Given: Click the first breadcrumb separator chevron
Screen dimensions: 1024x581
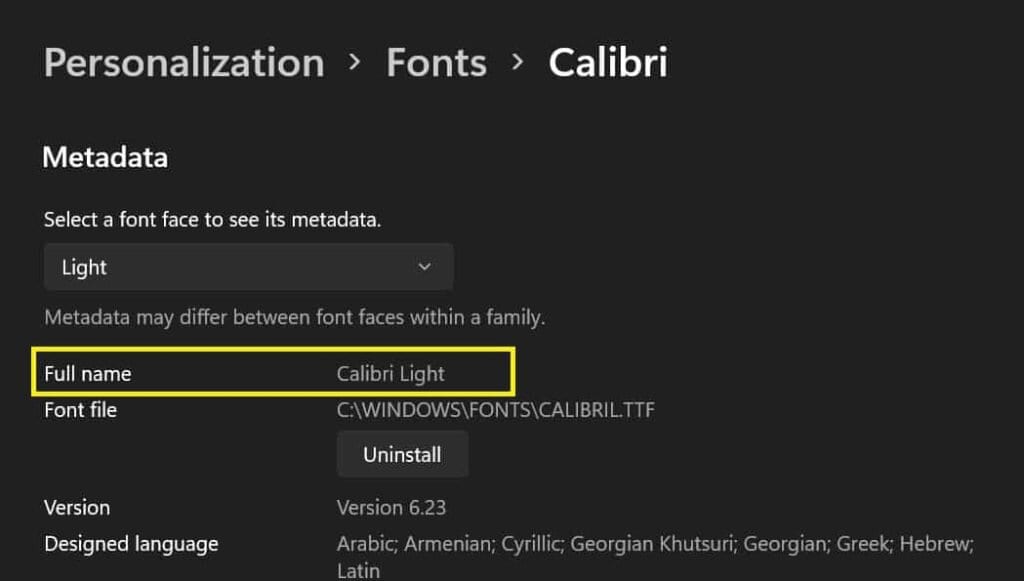Looking at the screenshot, I should 355,62.
